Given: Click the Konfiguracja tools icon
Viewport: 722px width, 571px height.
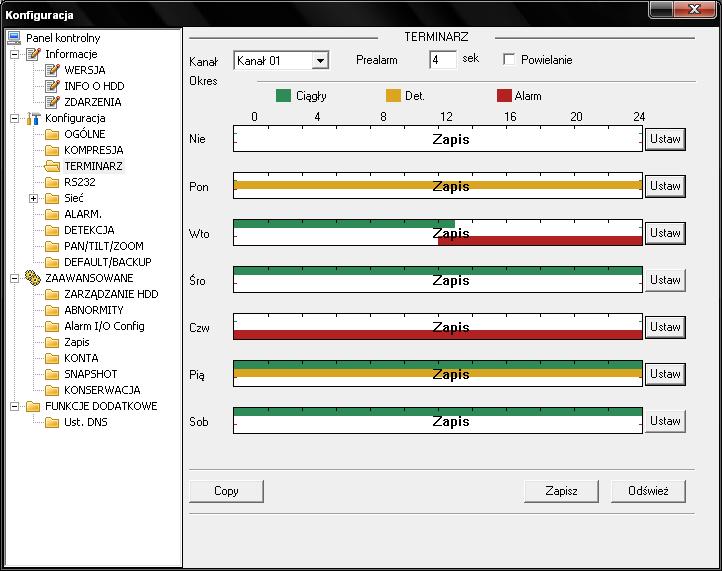Looking at the screenshot, I should click(x=33, y=118).
